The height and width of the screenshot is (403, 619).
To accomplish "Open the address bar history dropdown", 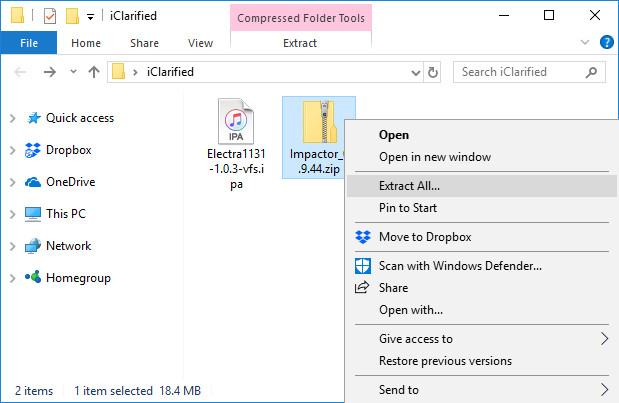I will pyautogui.click(x=416, y=72).
